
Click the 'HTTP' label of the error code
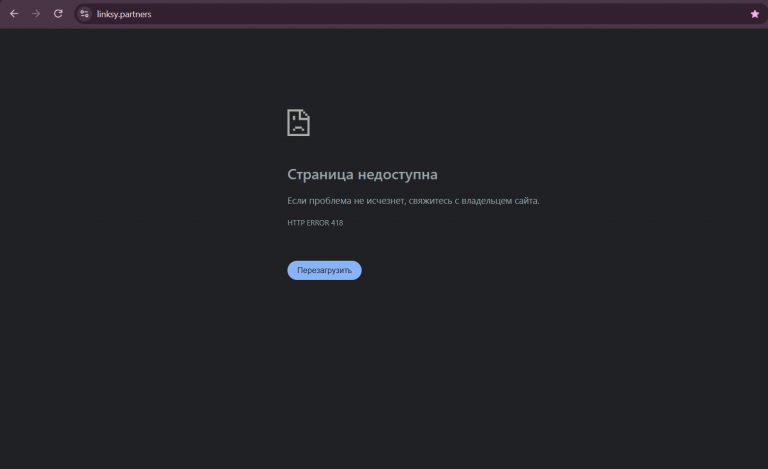(296, 223)
